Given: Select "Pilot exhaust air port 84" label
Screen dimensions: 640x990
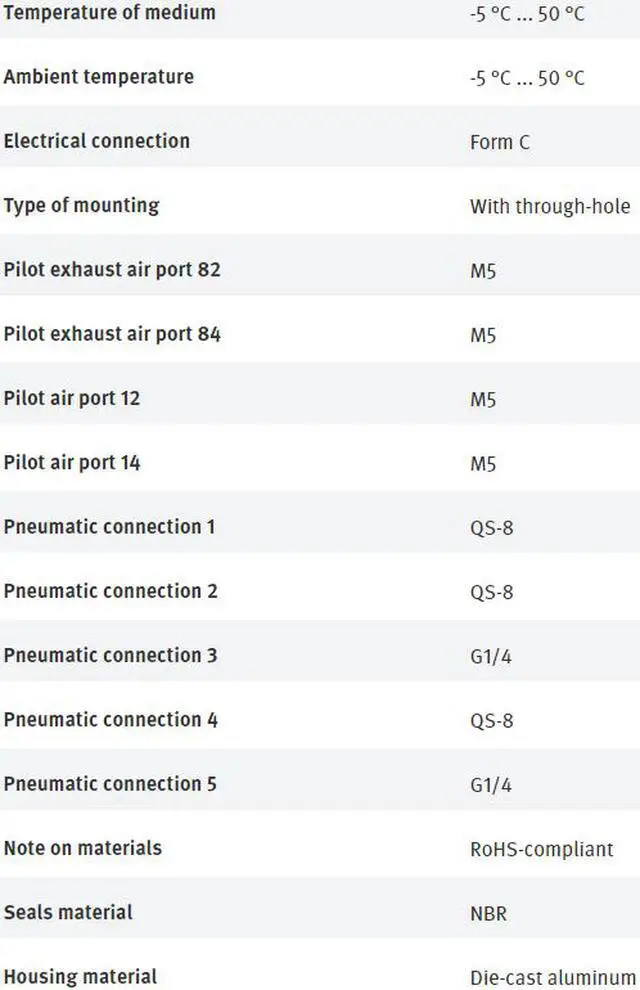Looking at the screenshot, I should [112, 334].
